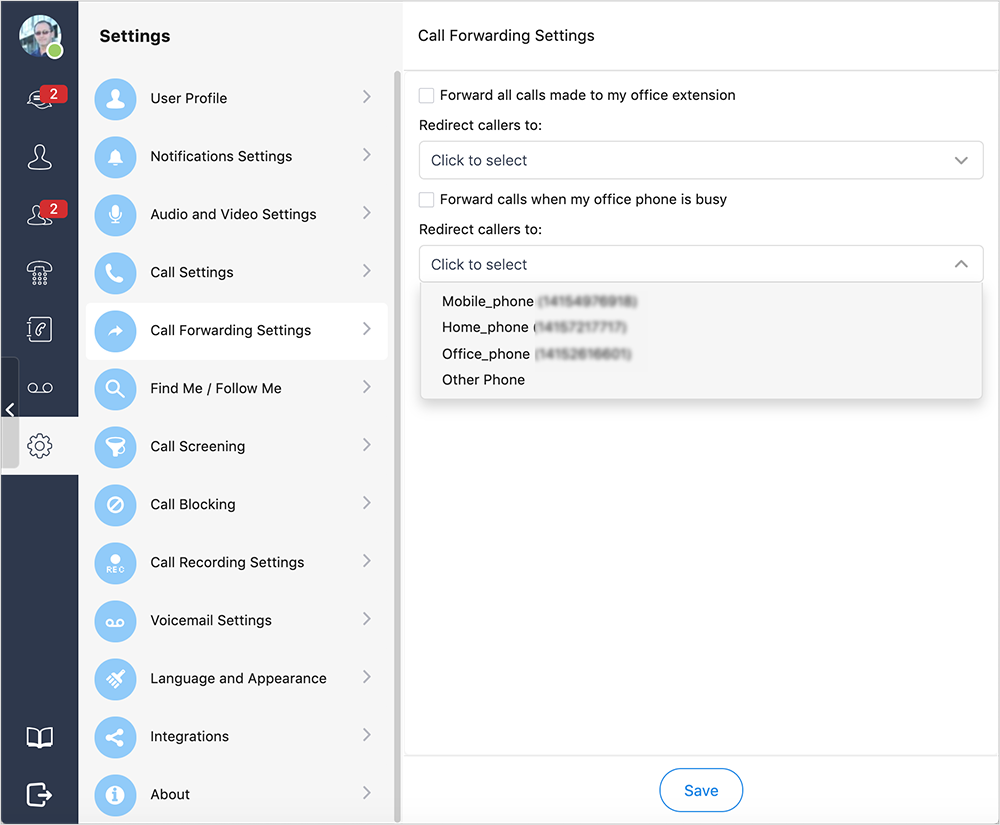Viewport: 1000px width, 825px height.
Task: Click the chat messages icon with badge
Action: (x=39, y=99)
